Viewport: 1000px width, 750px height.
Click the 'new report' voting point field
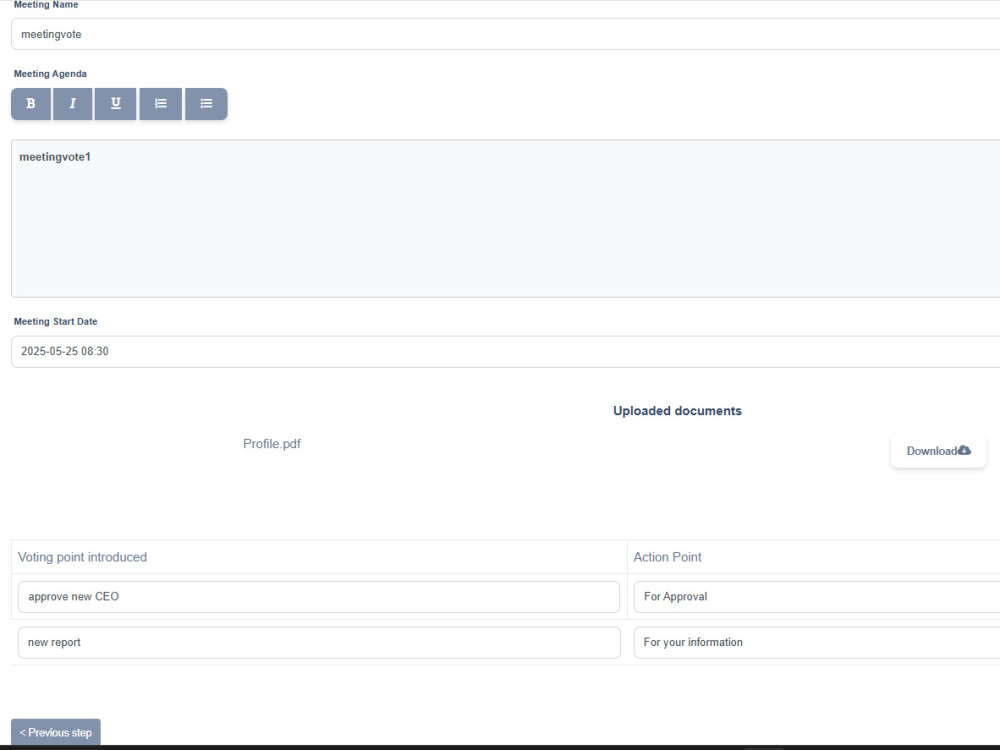click(319, 642)
